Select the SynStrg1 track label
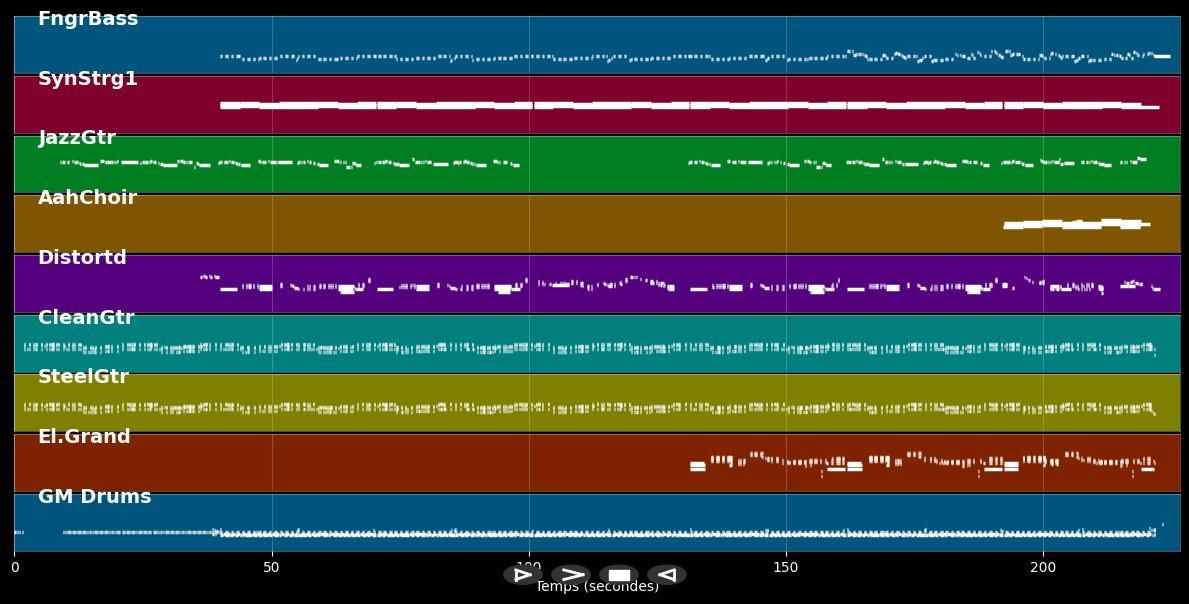This screenshot has height=604, width=1189. (87, 79)
